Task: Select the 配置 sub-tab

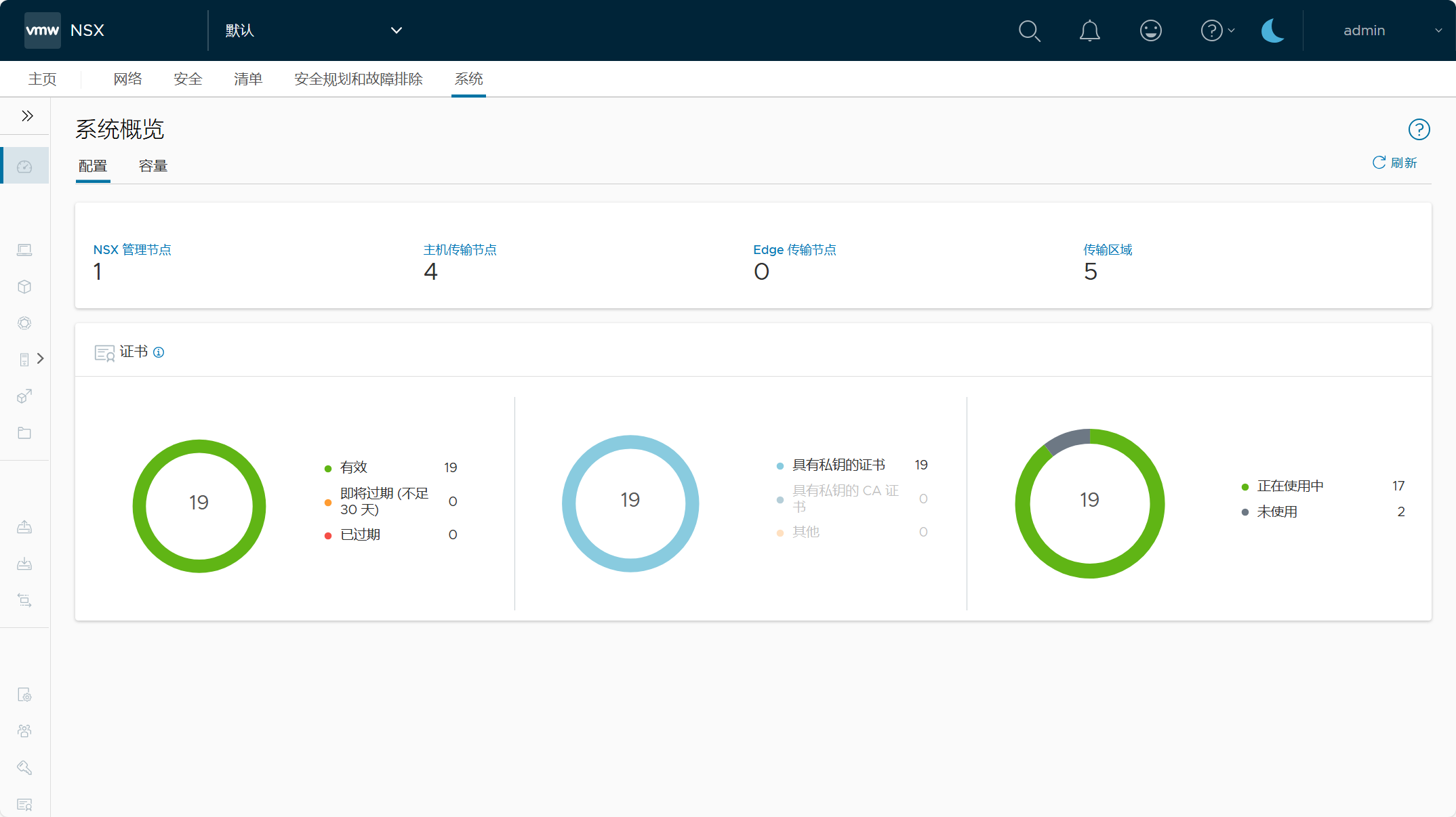Action: (93, 166)
